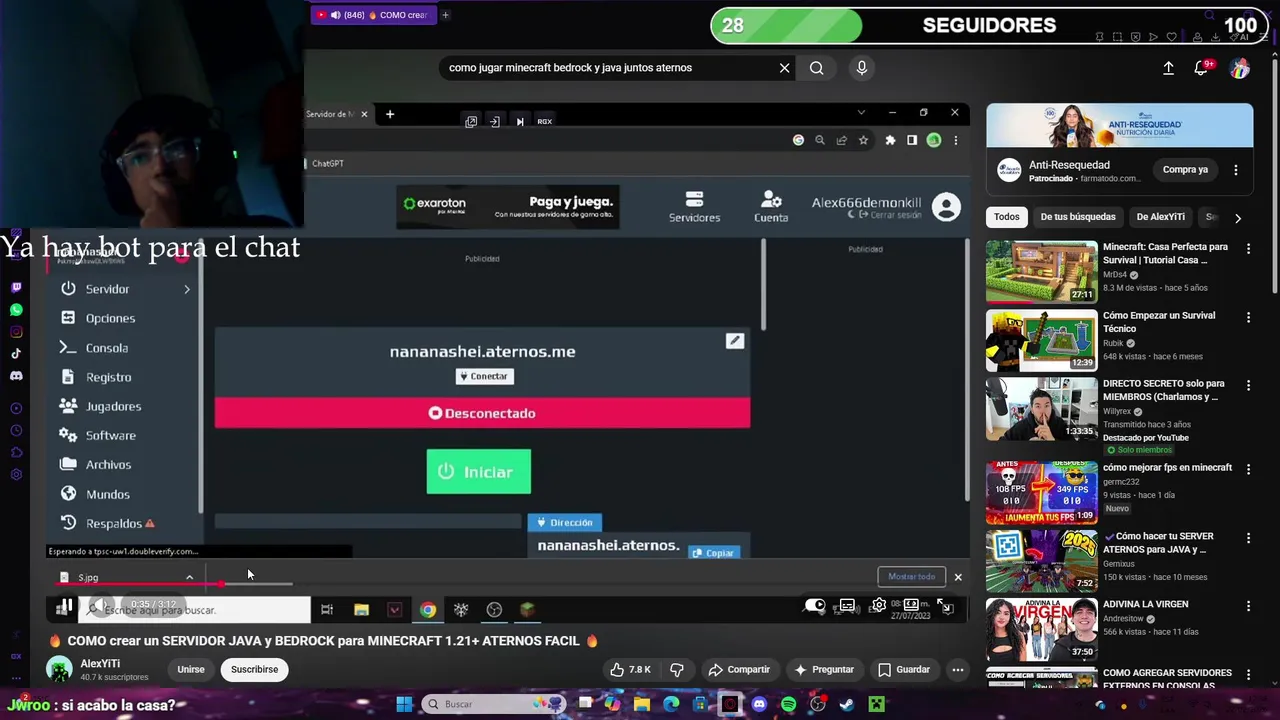This screenshot has height=720, width=1280.
Task: Open the Casa Perfecta video thumbnail
Action: click(x=1041, y=271)
